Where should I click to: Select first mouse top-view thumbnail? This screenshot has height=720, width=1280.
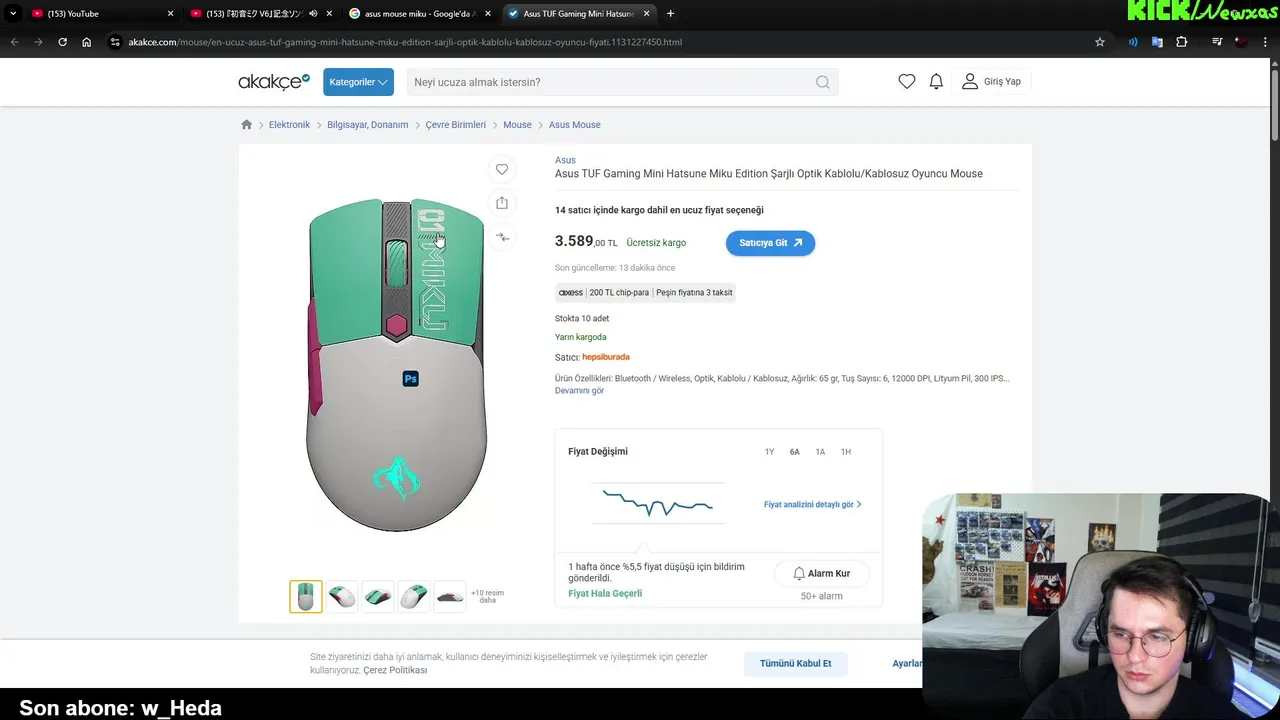click(306, 597)
